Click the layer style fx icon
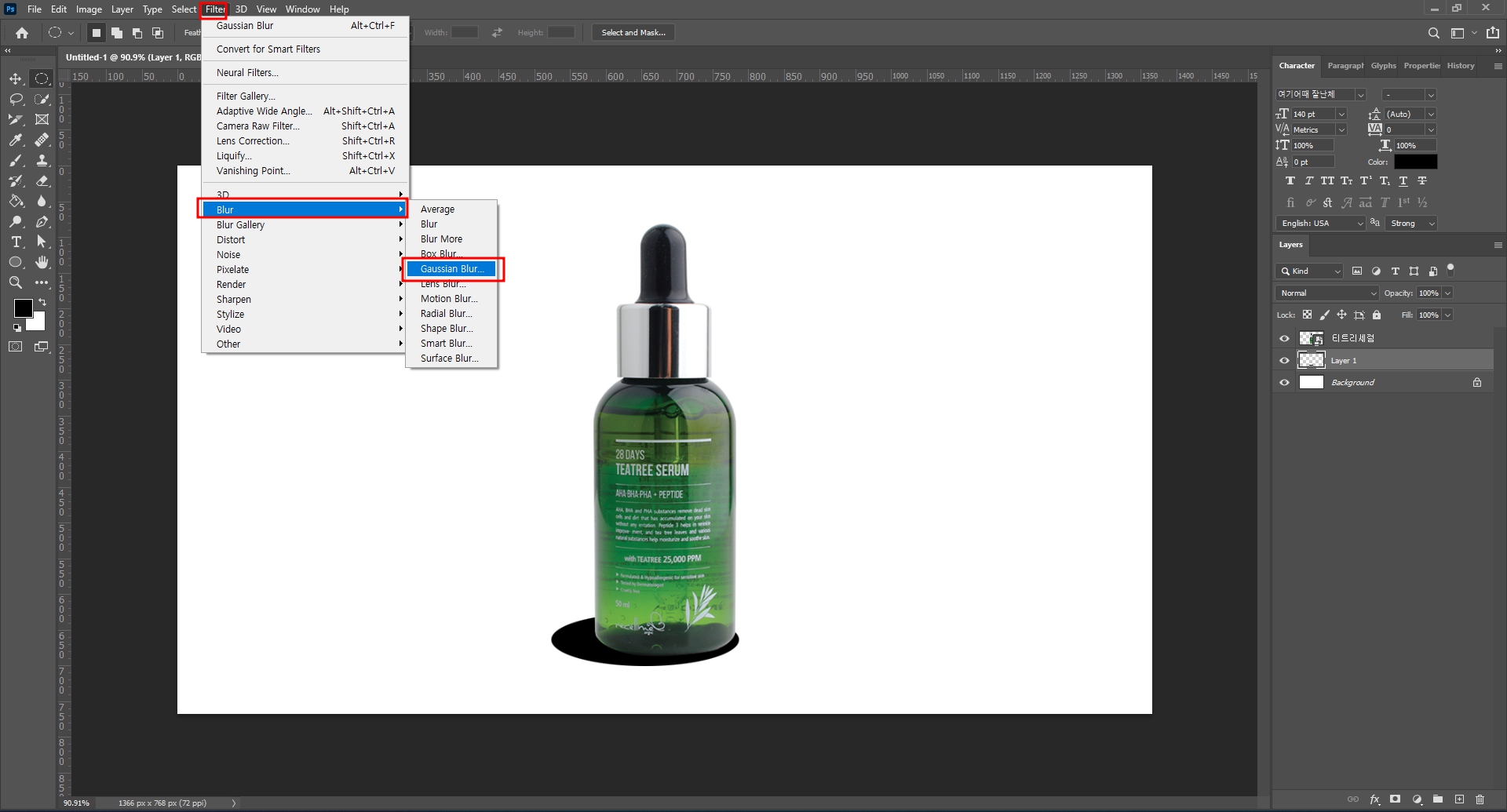This screenshot has height=812, width=1507. coord(1374,799)
